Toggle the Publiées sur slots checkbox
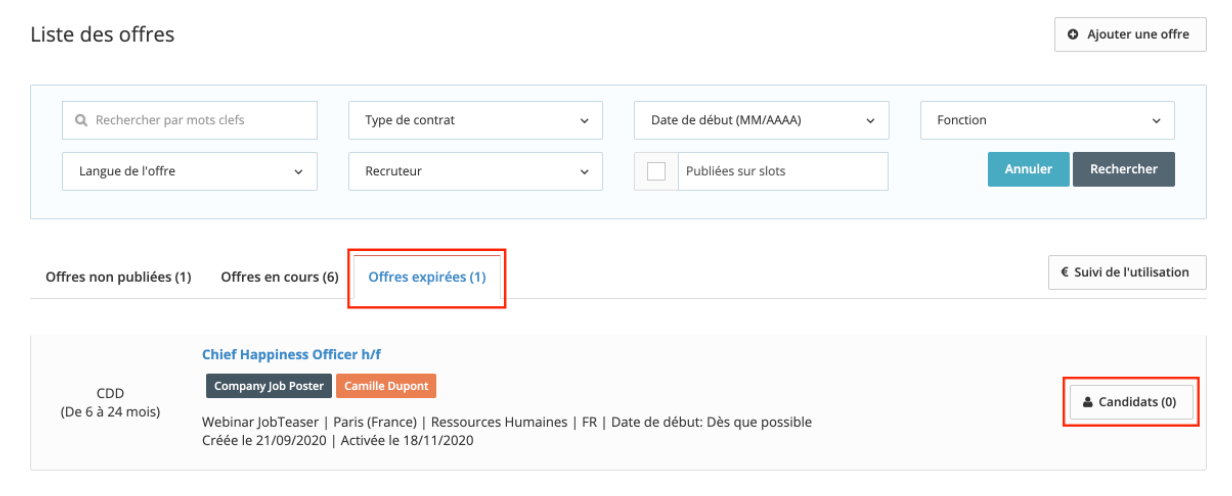The width and height of the screenshot is (1232, 496). click(656, 171)
